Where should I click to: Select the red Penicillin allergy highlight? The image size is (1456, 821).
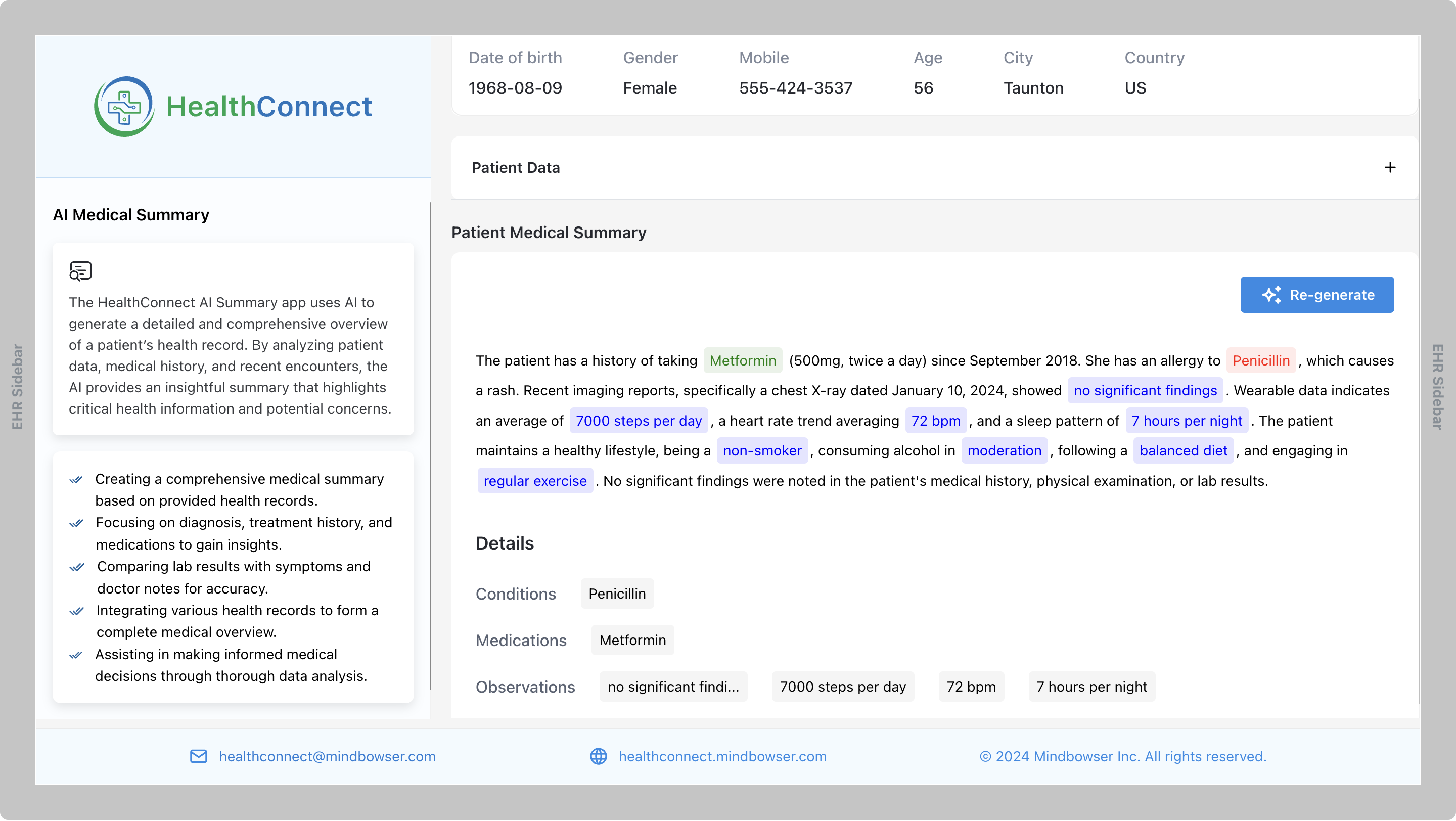[1261, 360]
